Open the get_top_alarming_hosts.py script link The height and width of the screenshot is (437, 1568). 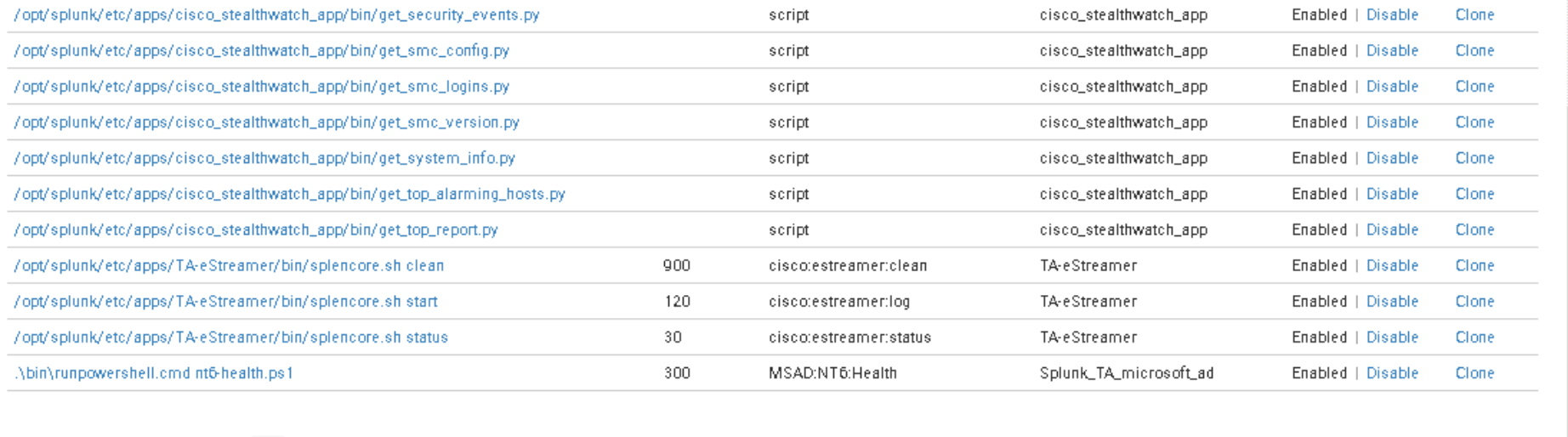(x=290, y=194)
